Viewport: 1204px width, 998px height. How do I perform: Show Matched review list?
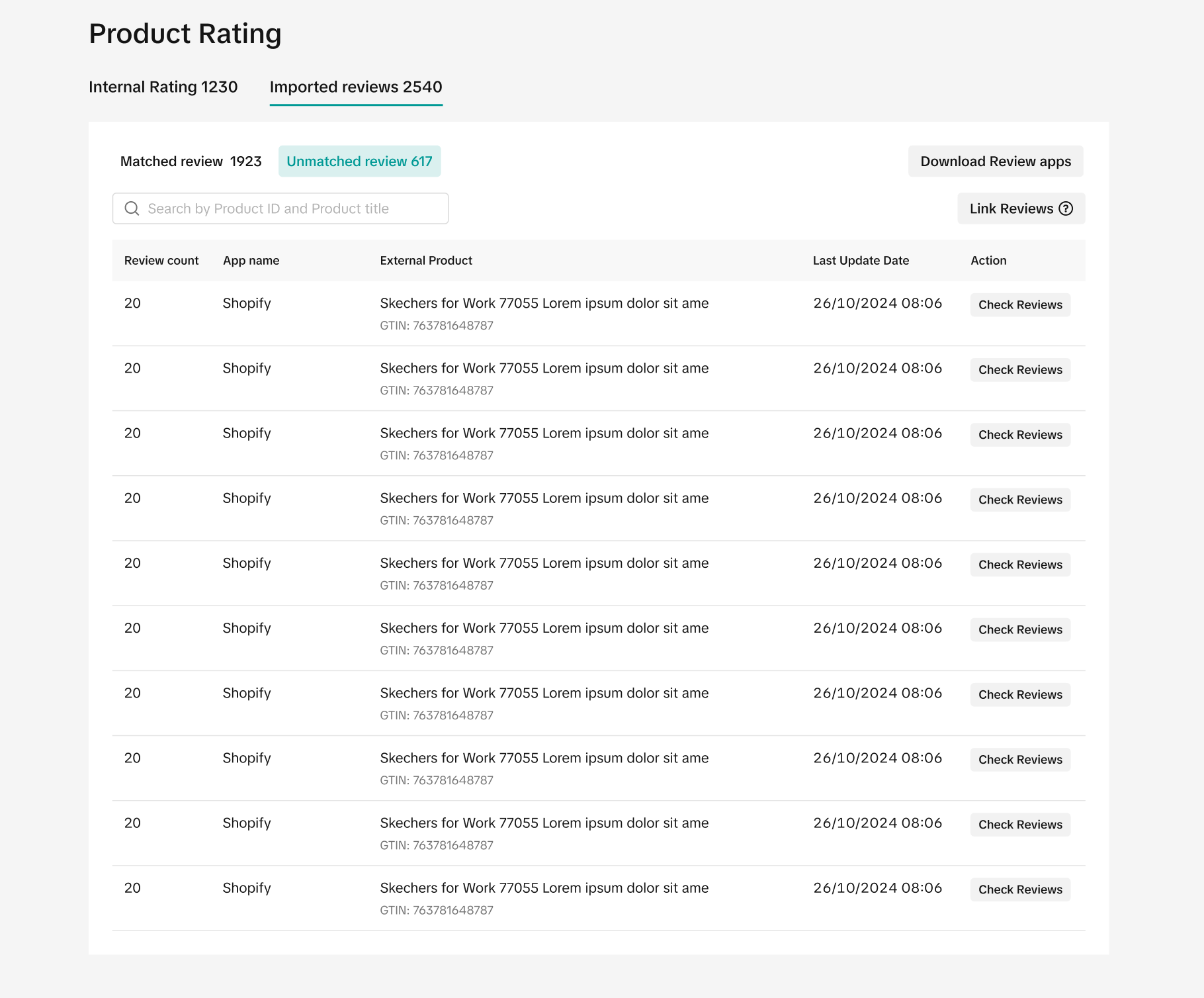click(x=191, y=161)
